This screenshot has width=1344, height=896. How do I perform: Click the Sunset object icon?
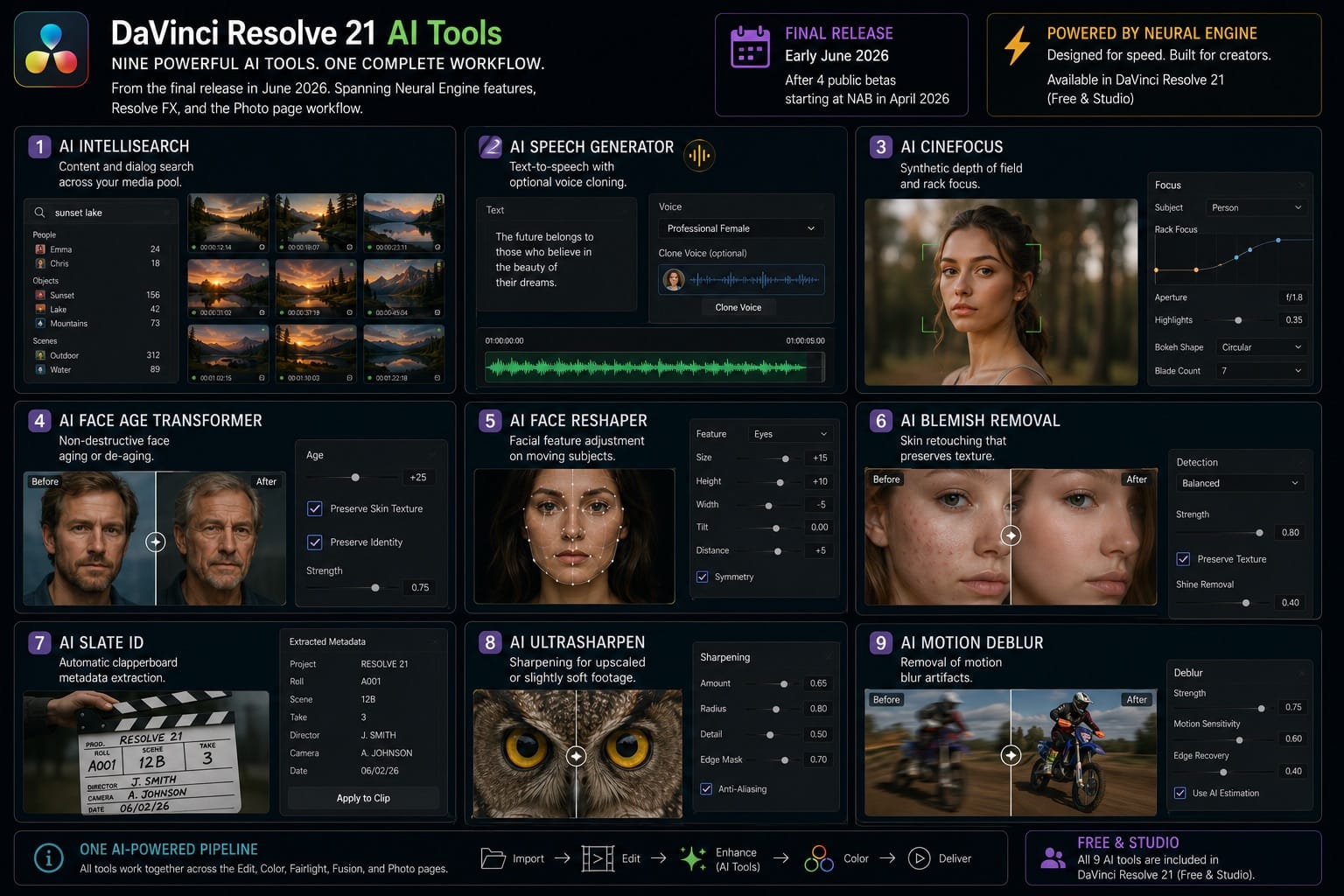pyautogui.click(x=40, y=295)
